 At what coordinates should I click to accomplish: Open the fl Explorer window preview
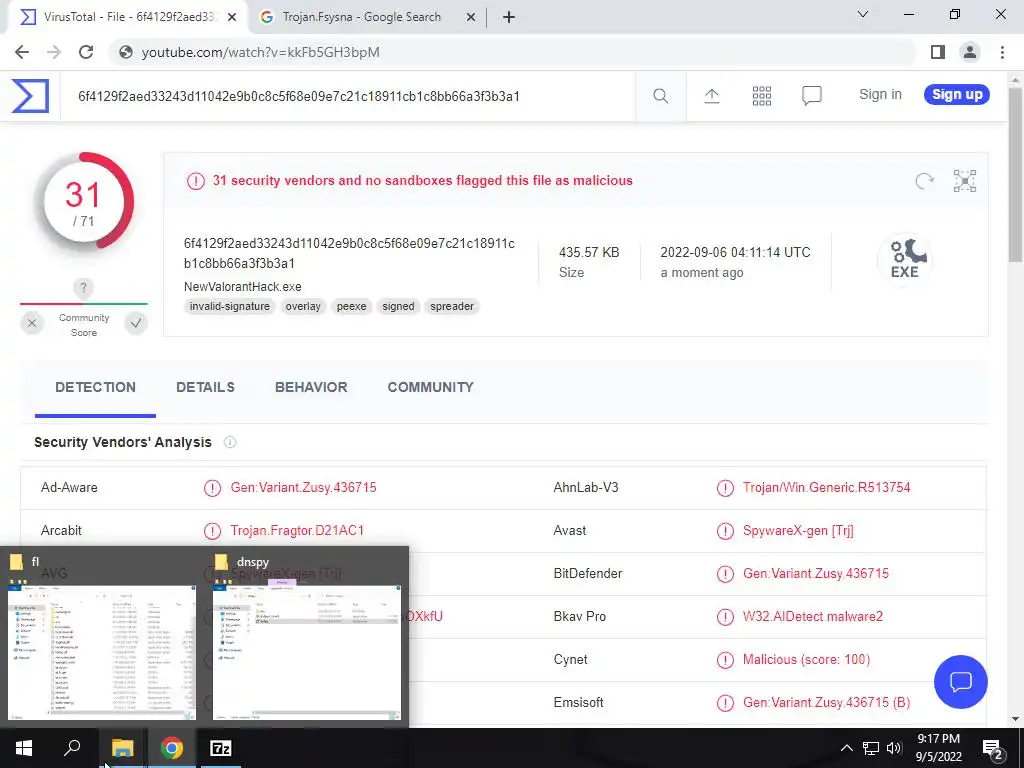tap(102, 637)
